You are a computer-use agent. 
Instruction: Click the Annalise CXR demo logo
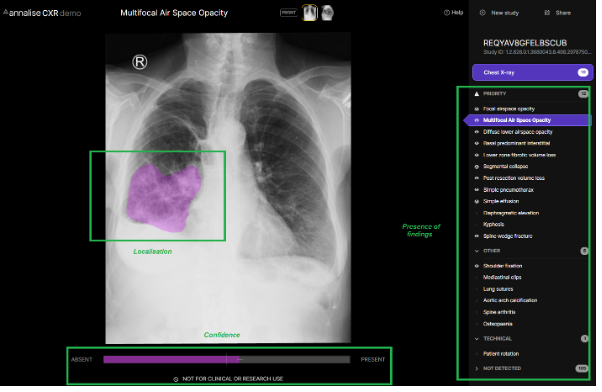click(x=42, y=13)
